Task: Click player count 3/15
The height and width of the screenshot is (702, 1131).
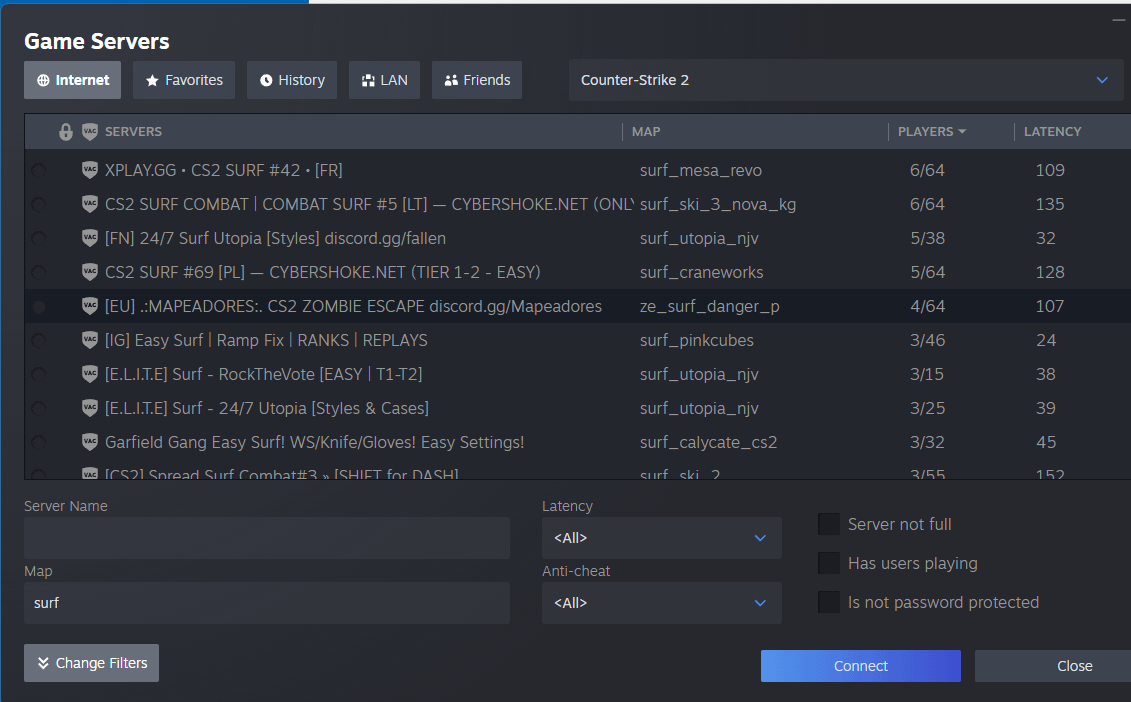Action: (928, 374)
